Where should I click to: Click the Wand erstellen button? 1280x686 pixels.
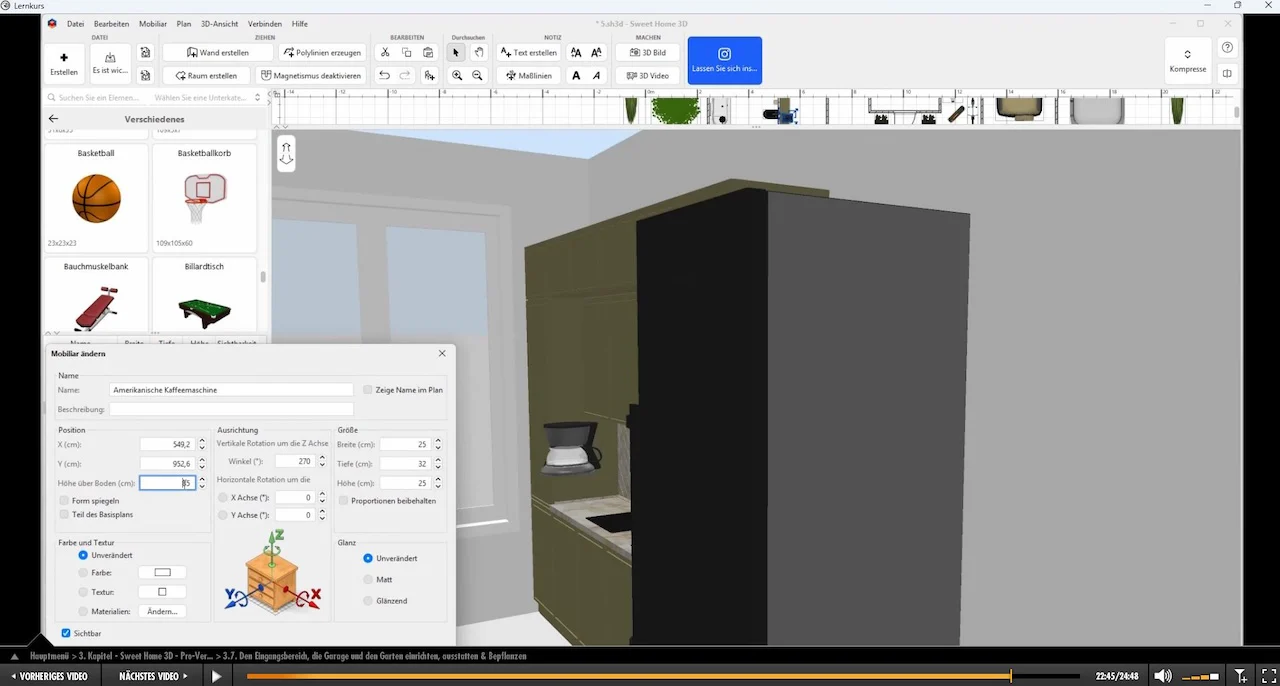218,53
